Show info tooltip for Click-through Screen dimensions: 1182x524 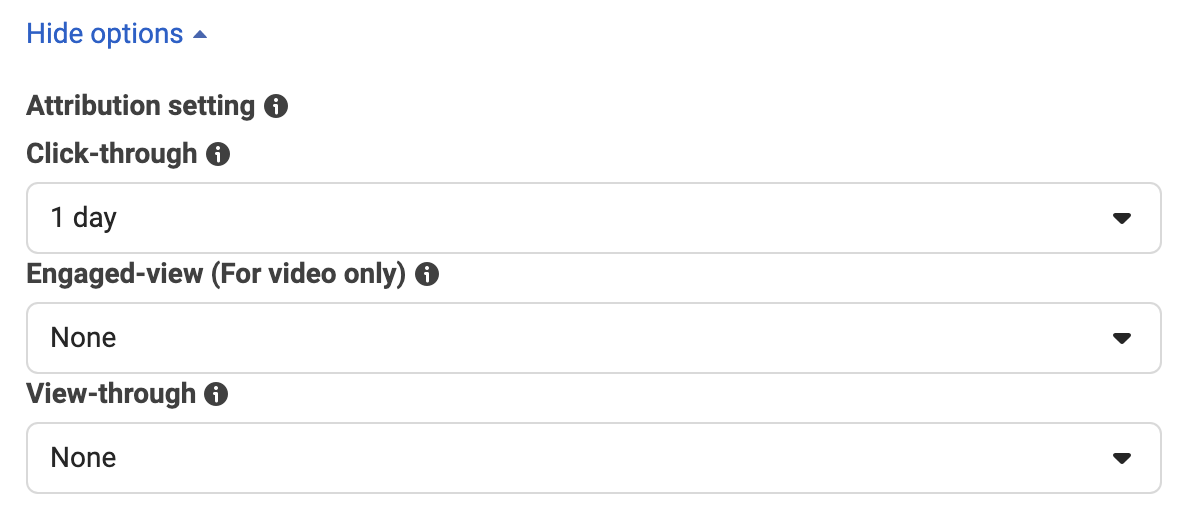pos(218,155)
